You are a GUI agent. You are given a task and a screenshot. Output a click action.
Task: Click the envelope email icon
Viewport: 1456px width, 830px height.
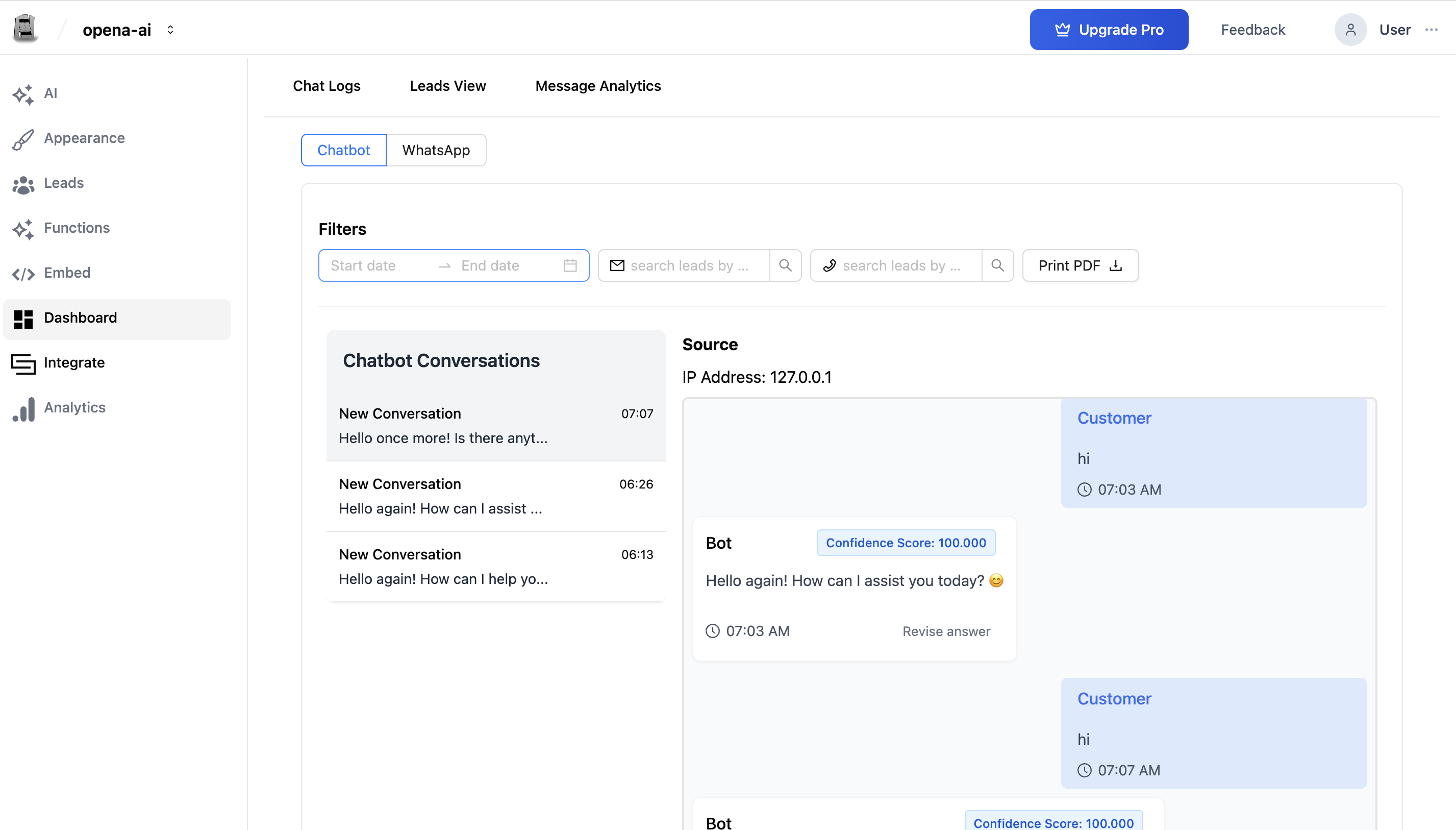617,265
